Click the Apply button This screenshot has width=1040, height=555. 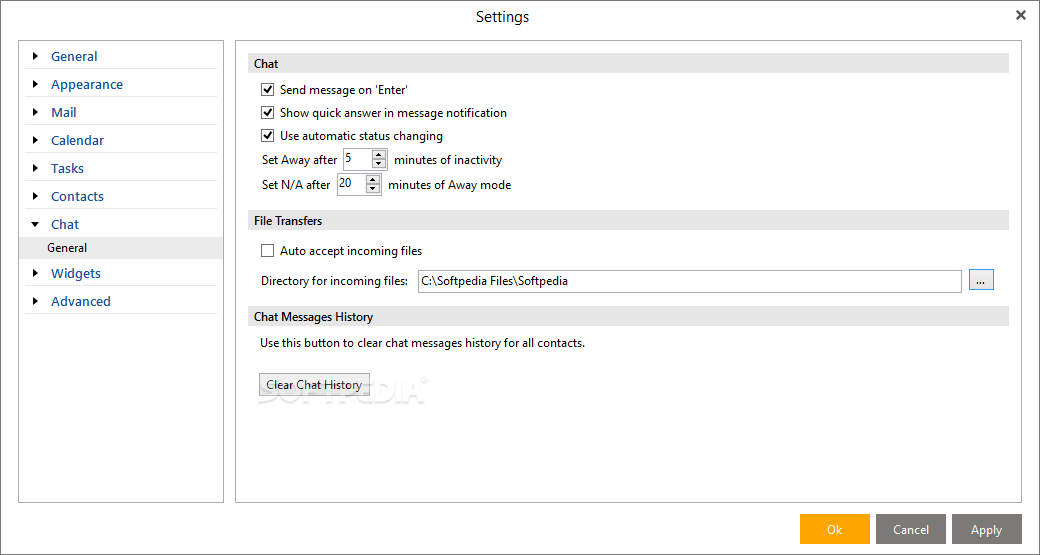point(986,529)
